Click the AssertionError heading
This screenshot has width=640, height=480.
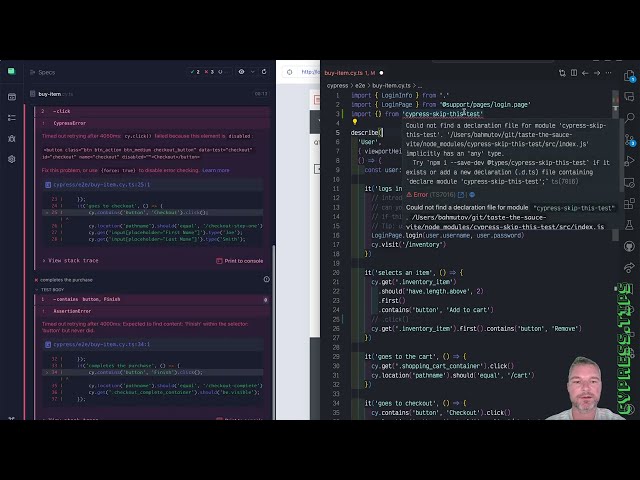click(72, 311)
